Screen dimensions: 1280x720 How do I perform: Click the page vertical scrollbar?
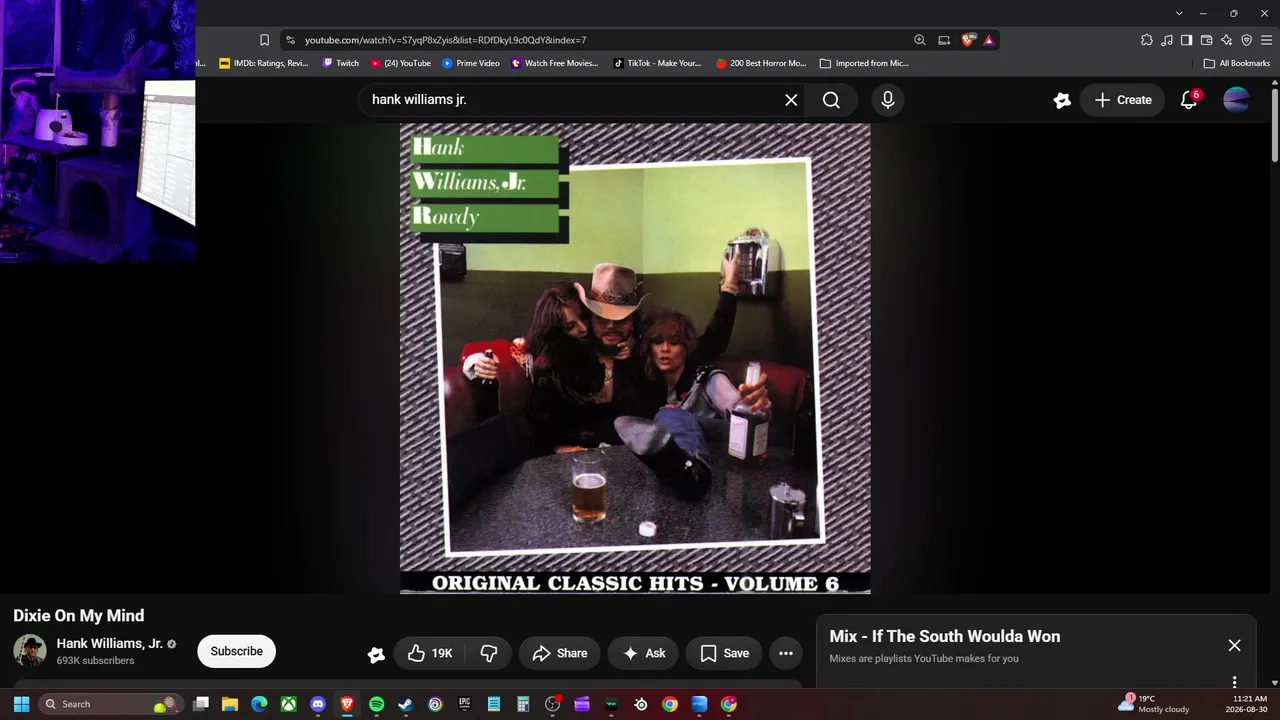(1275, 125)
